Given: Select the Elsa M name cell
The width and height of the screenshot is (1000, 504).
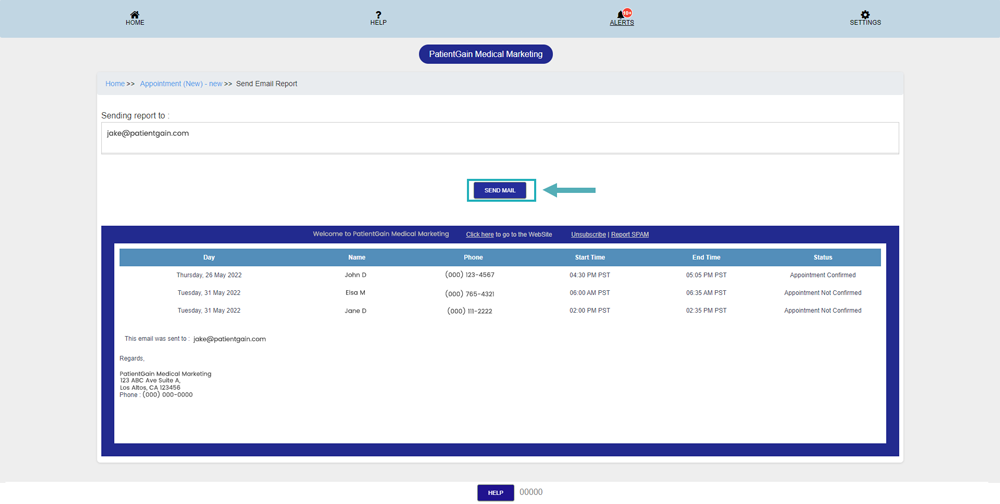Looking at the screenshot, I should coord(355,293).
